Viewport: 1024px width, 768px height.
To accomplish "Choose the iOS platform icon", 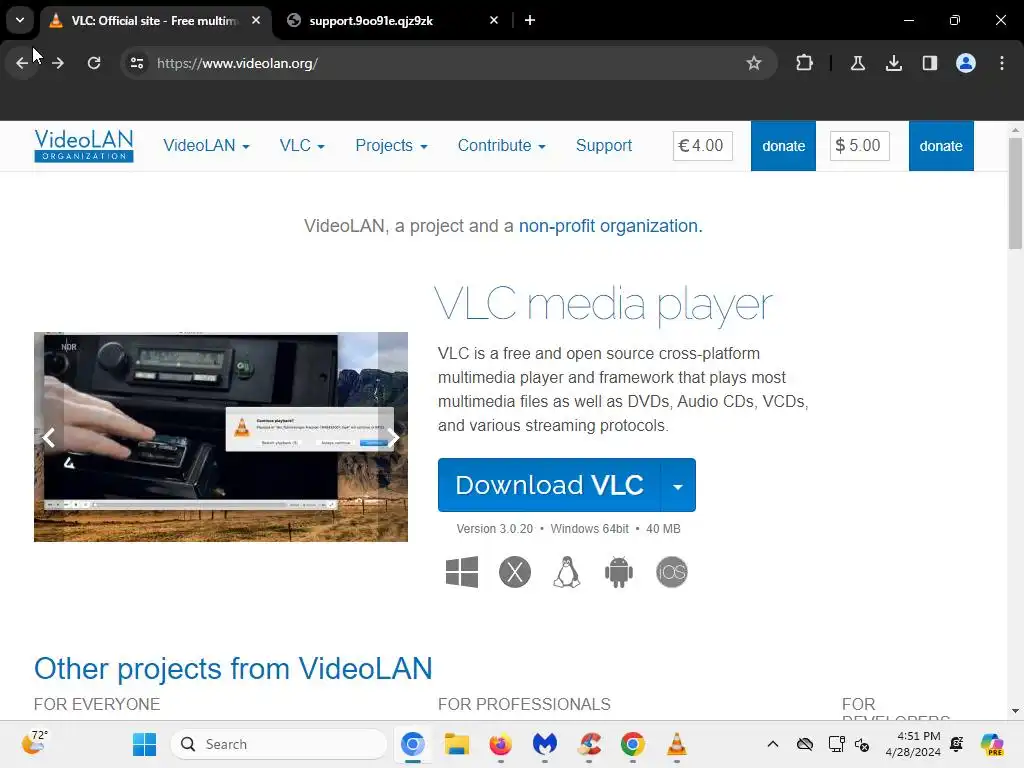I will 671,572.
